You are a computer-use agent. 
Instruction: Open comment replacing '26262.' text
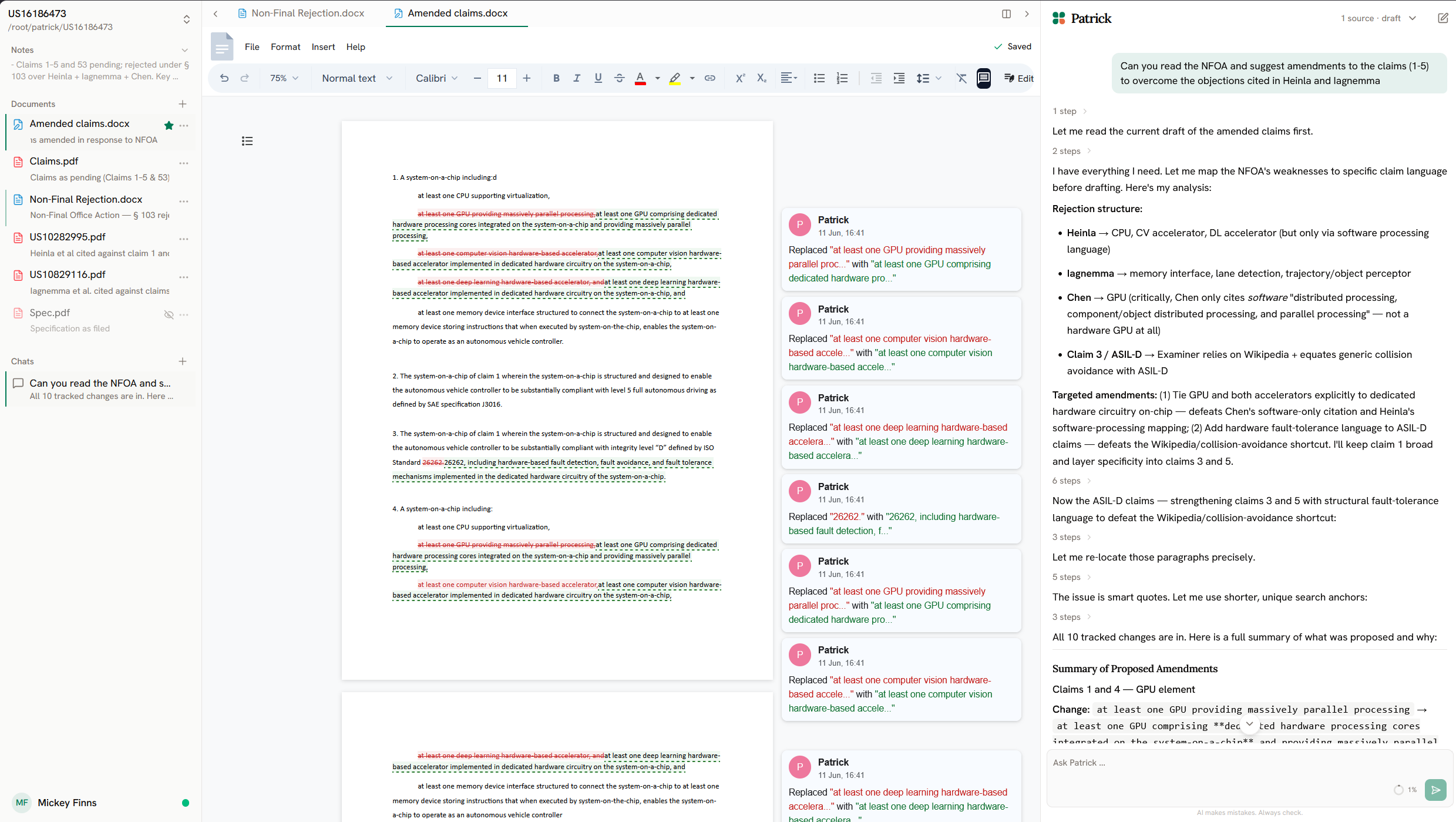click(x=901, y=509)
